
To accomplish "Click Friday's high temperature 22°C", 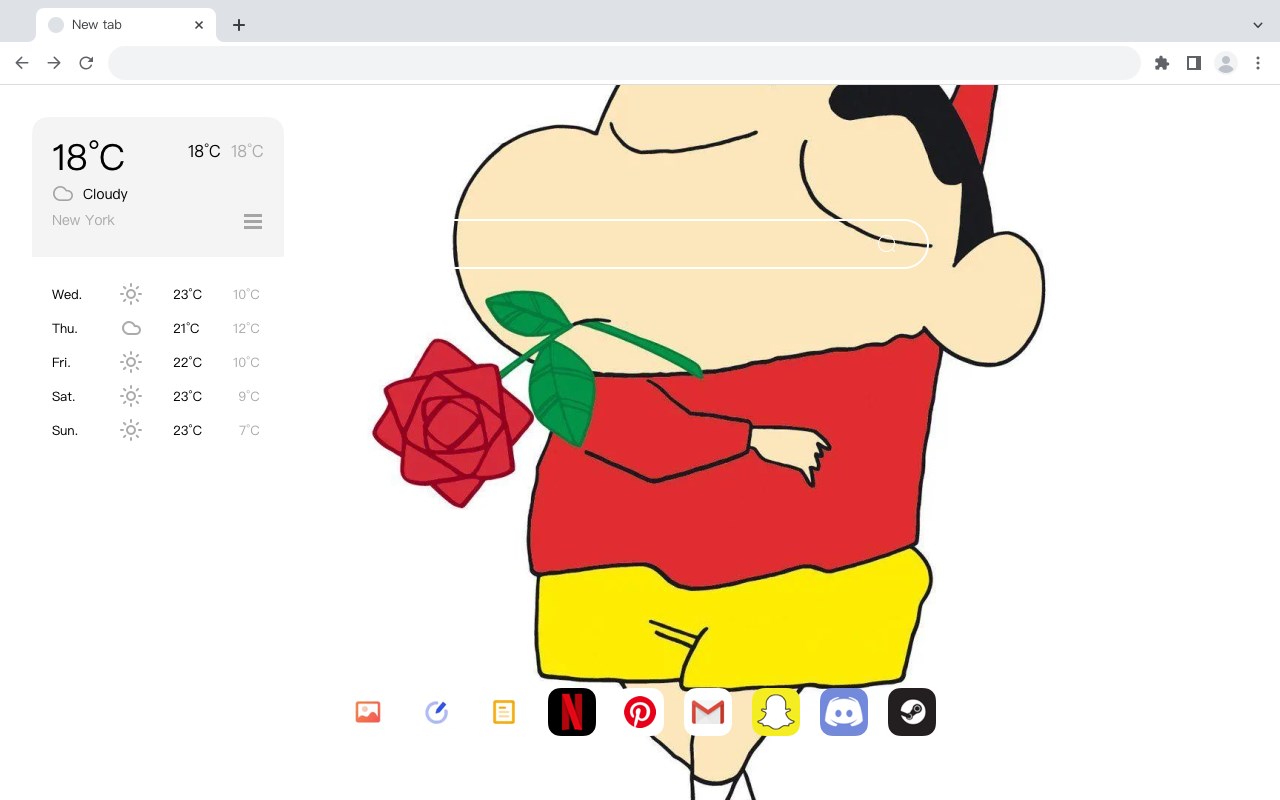I will click(187, 362).
